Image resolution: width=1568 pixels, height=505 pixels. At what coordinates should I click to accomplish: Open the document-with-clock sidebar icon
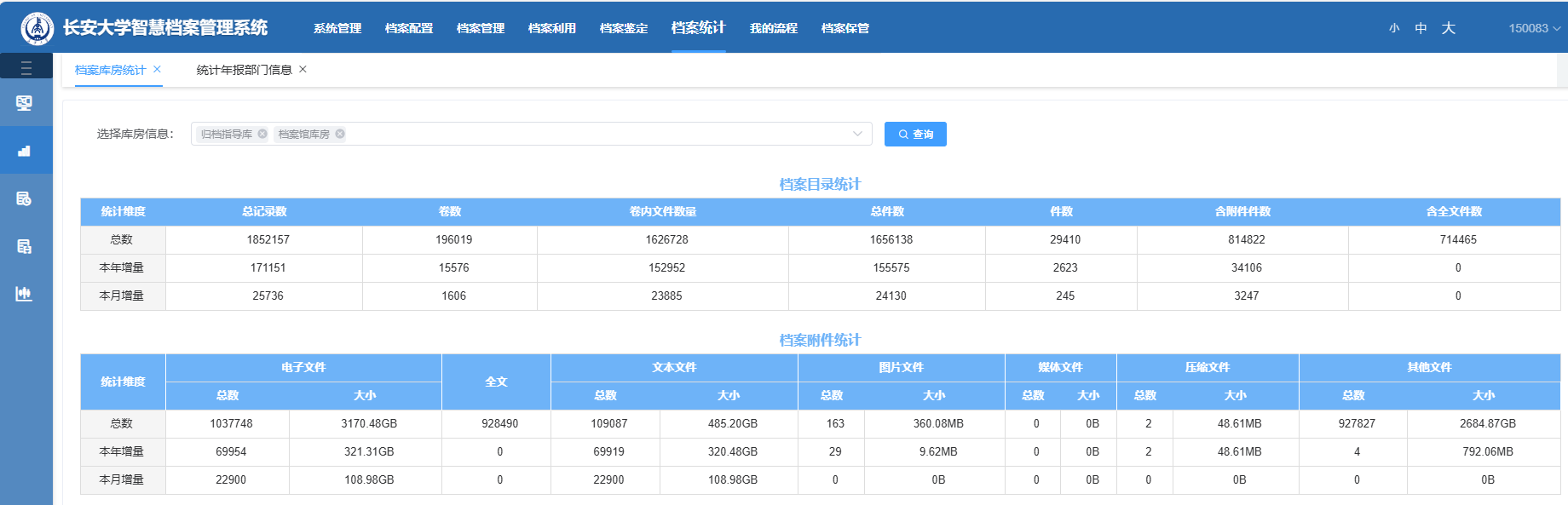coord(24,198)
